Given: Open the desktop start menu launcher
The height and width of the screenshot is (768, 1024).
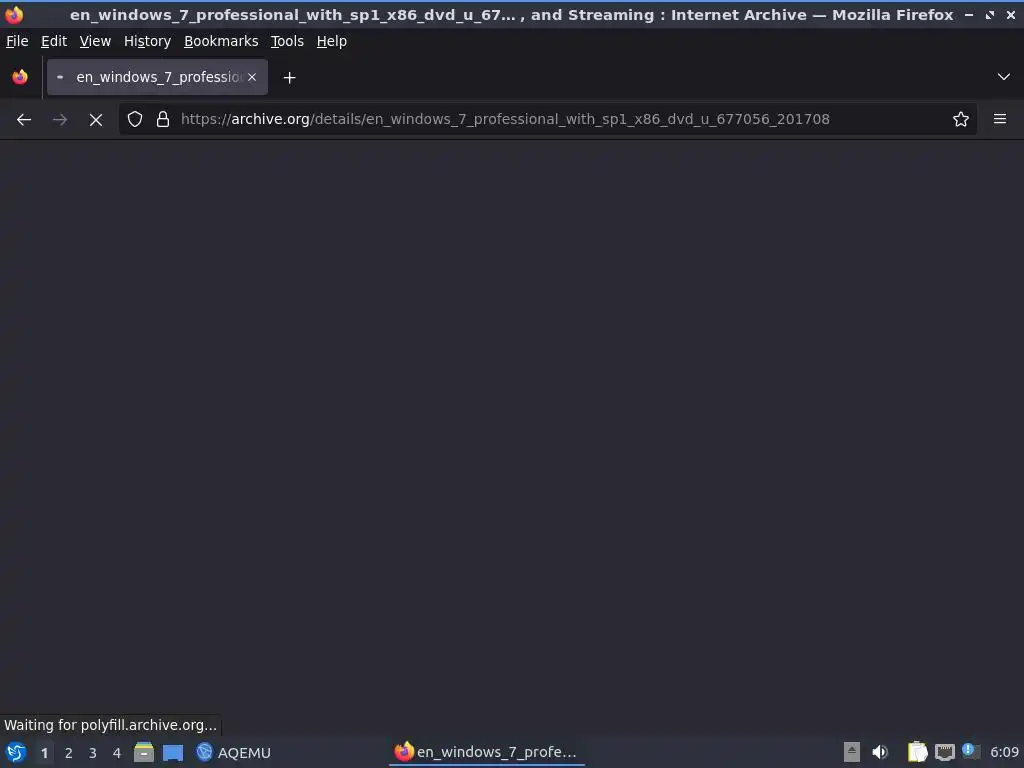Looking at the screenshot, I should pos(16,752).
